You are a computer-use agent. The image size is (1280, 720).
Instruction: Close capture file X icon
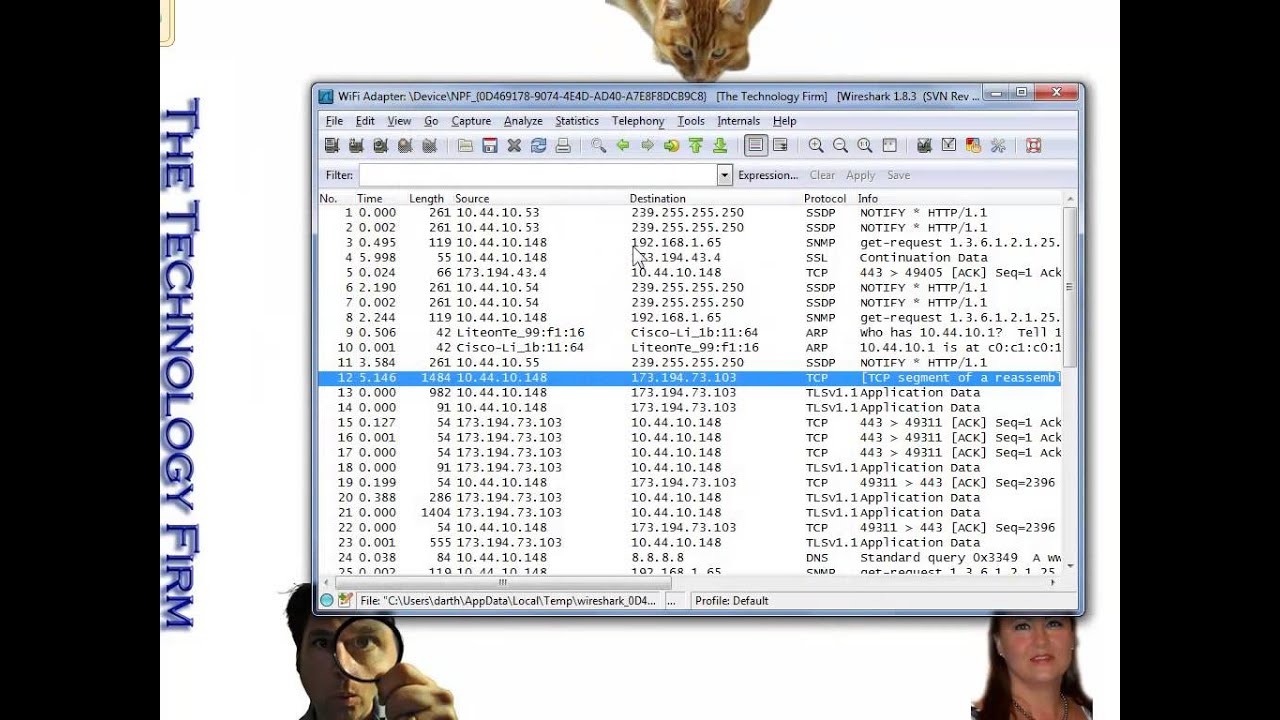tap(514, 146)
